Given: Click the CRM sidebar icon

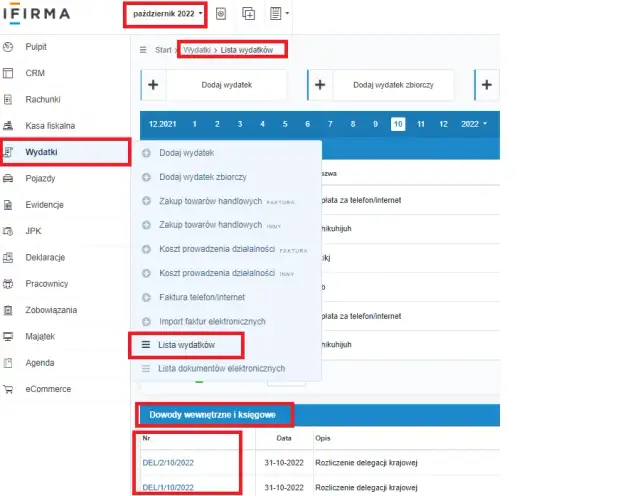Looking at the screenshot, I should 8,73.
